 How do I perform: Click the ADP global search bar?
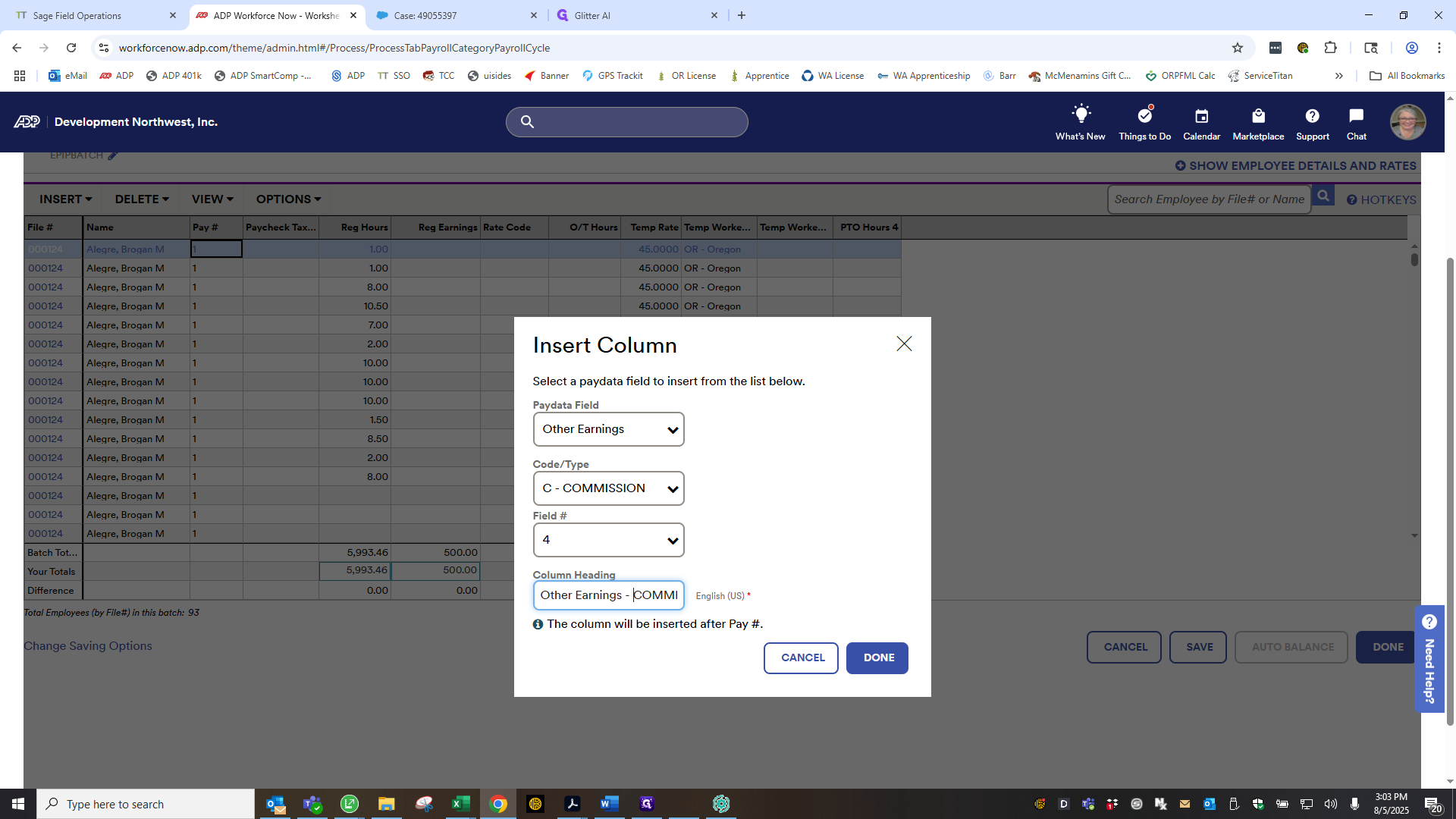point(626,122)
